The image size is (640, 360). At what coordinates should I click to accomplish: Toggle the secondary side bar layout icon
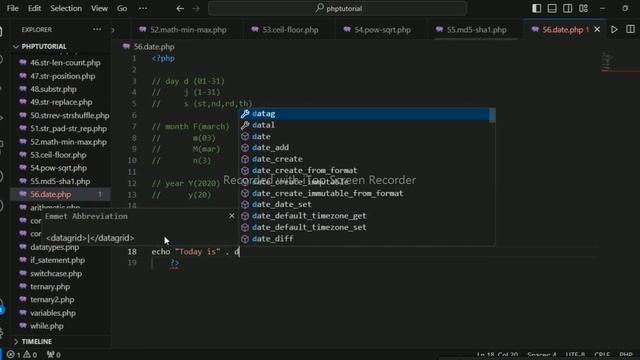pos(567,8)
